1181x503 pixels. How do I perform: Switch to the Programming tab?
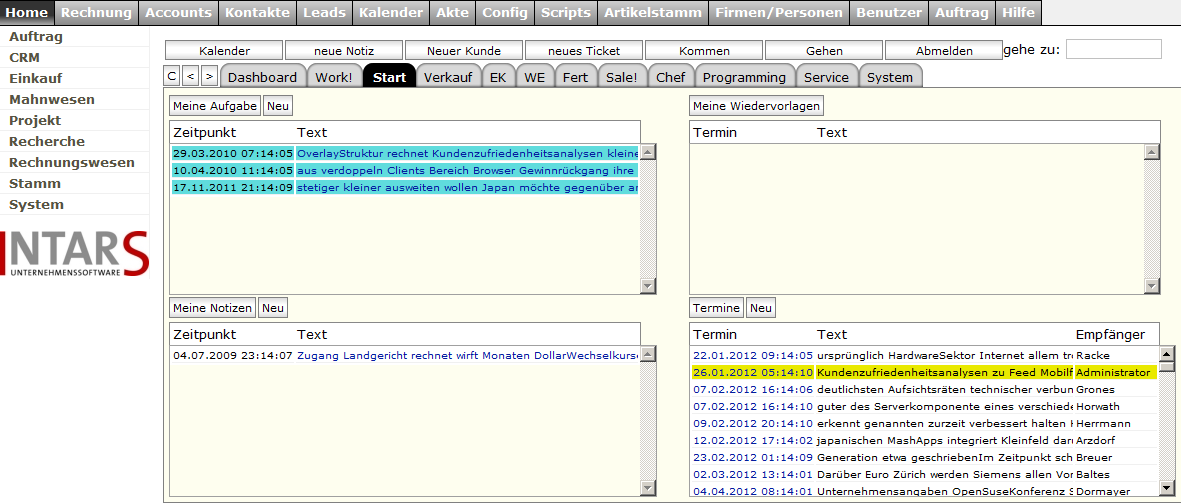[744, 77]
